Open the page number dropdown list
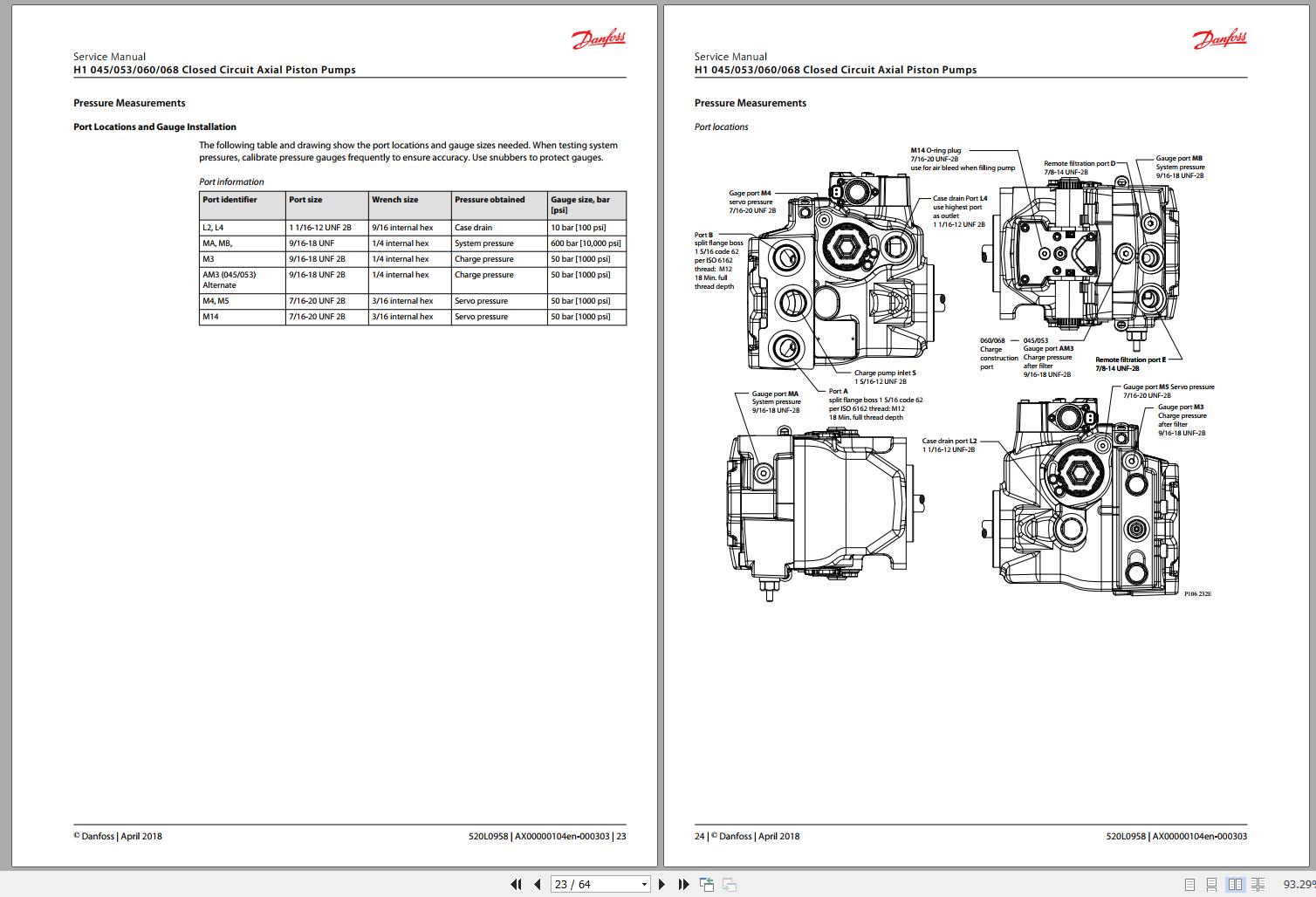The height and width of the screenshot is (897, 1316). 644,884
